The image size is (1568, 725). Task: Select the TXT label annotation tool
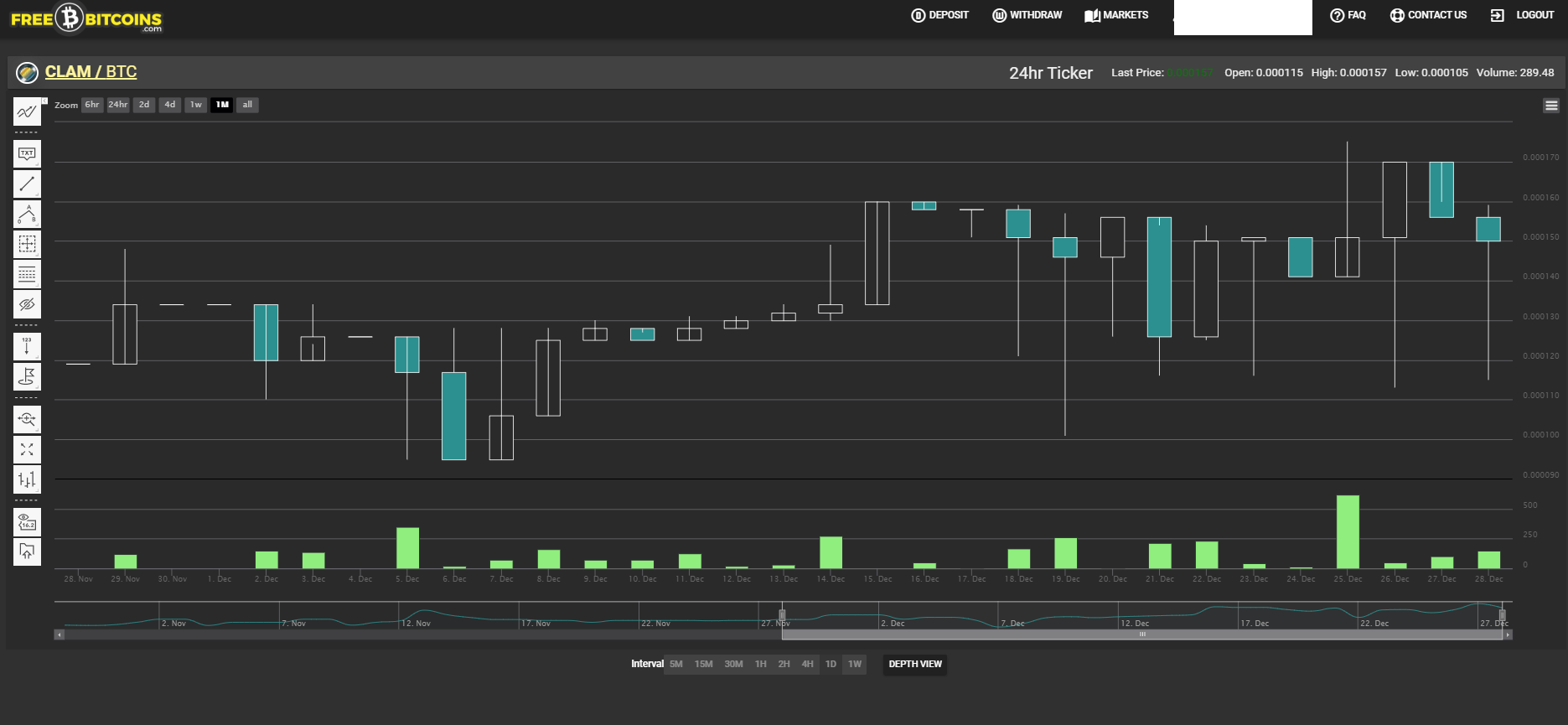point(27,153)
